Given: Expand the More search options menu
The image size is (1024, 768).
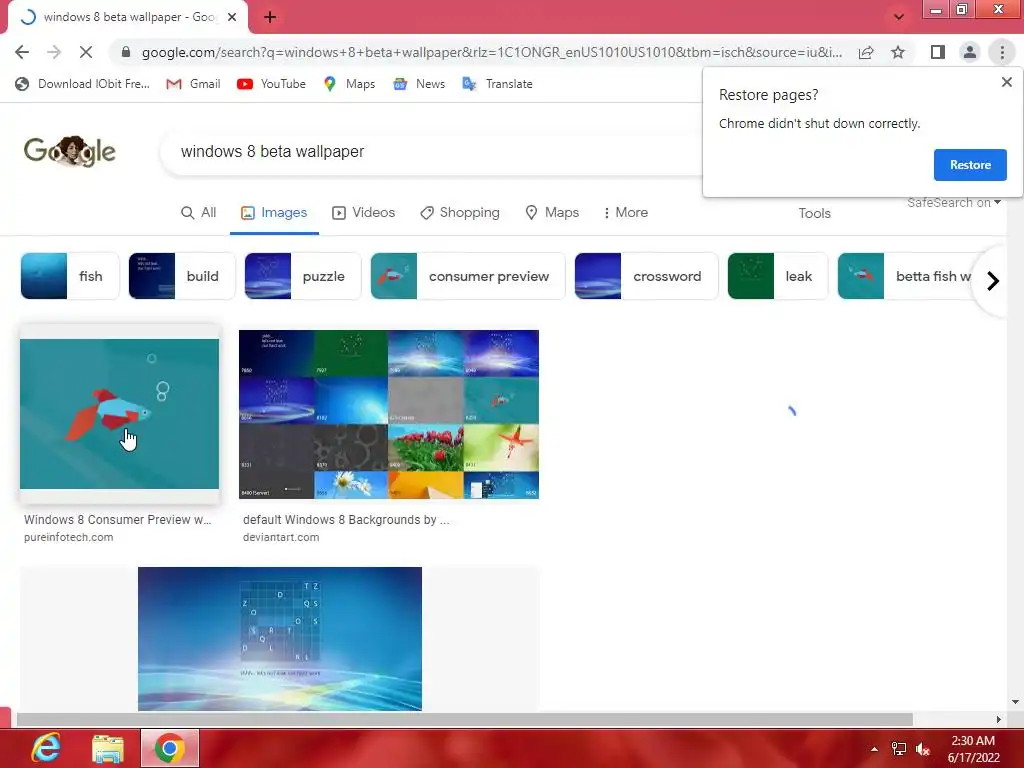Looking at the screenshot, I should 626,213.
